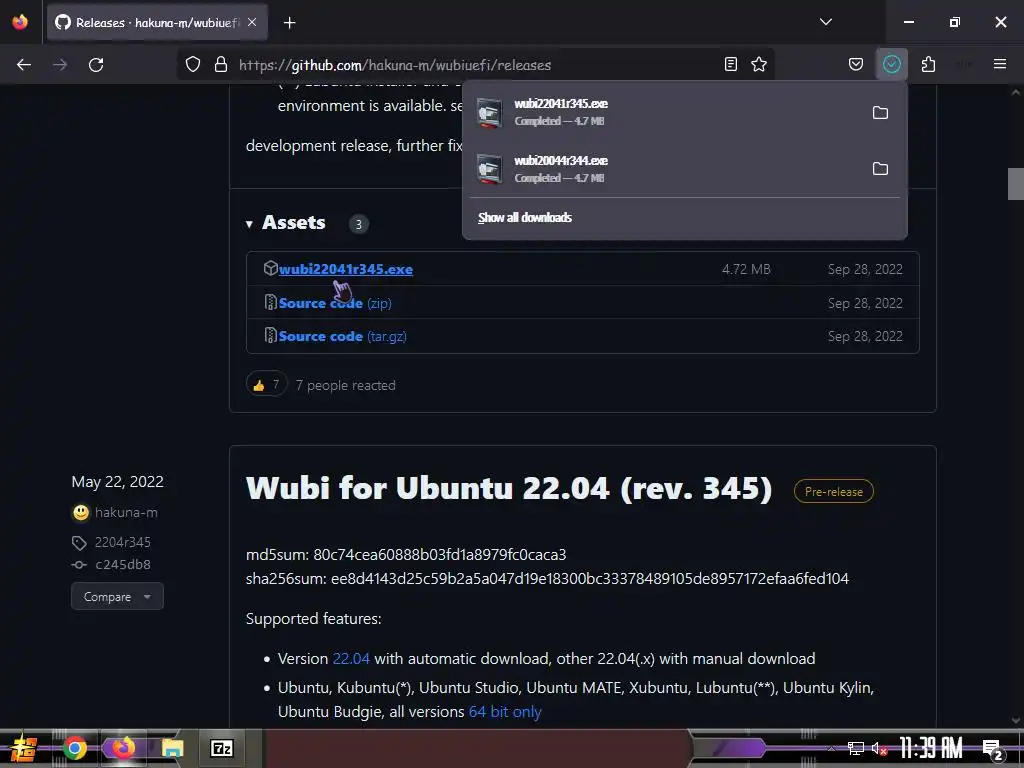This screenshot has height=768, width=1024.
Task: Click the site padlock security icon
Action: pyautogui.click(x=221, y=65)
